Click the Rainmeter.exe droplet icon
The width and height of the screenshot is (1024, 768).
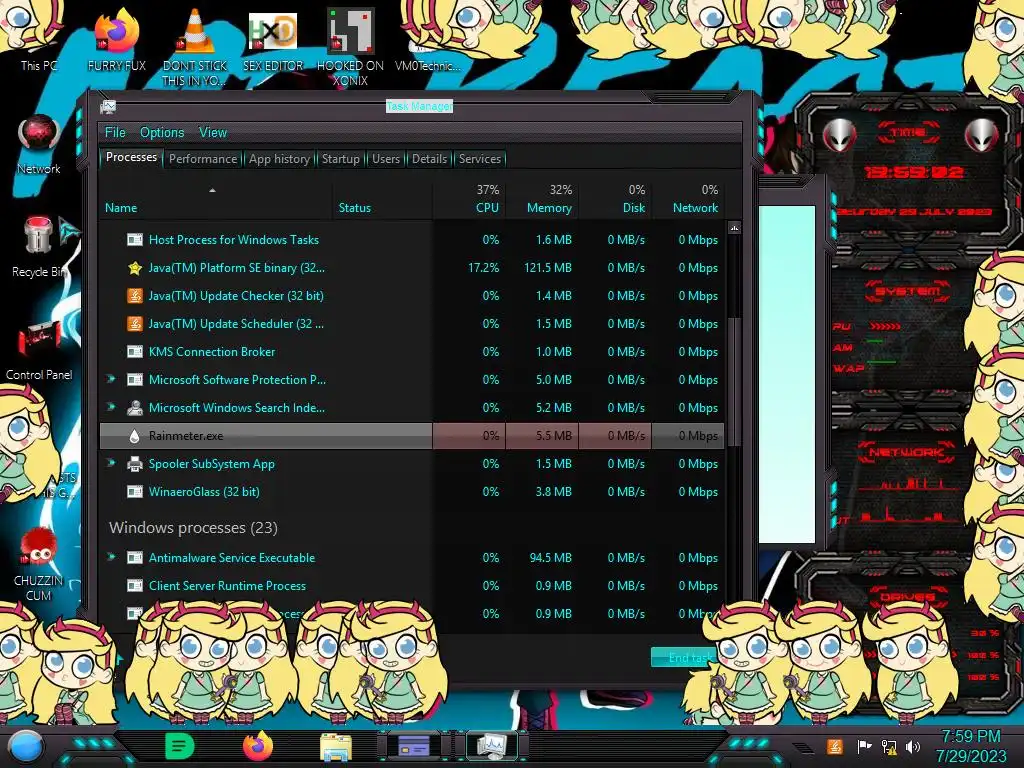135,436
